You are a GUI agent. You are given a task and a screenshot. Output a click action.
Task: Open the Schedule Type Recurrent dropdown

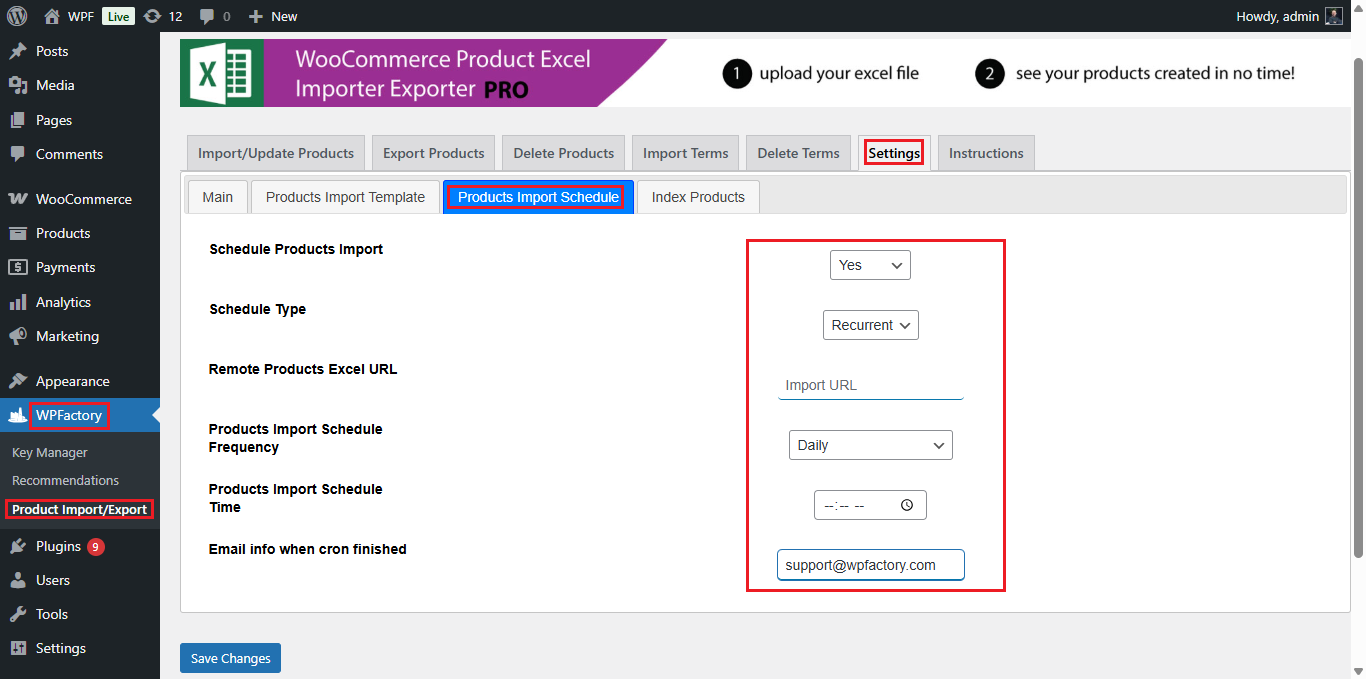tap(870, 324)
